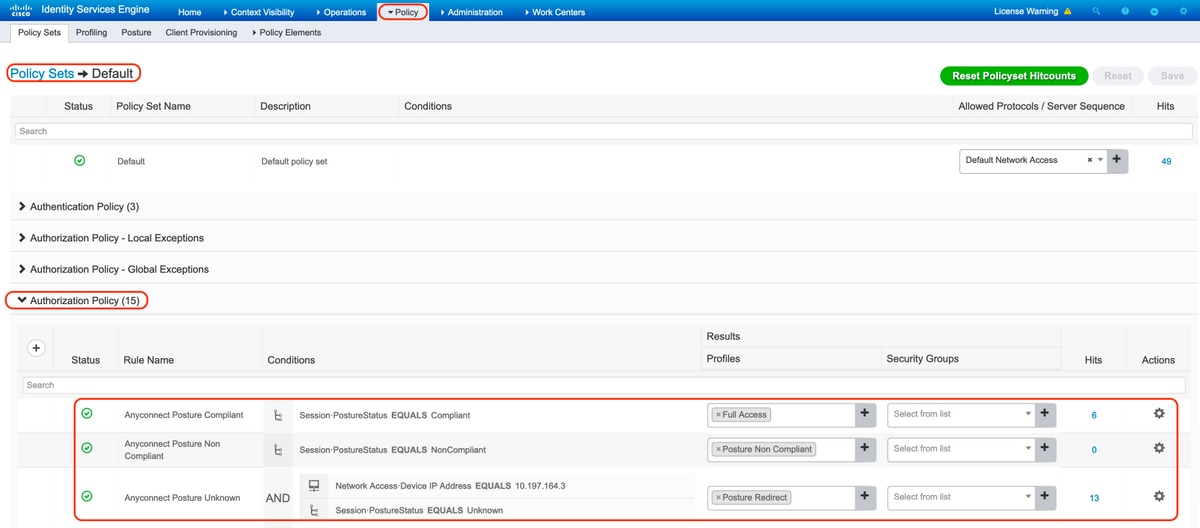
Task: Open the help question mark icon
Action: click(x=1126, y=12)
